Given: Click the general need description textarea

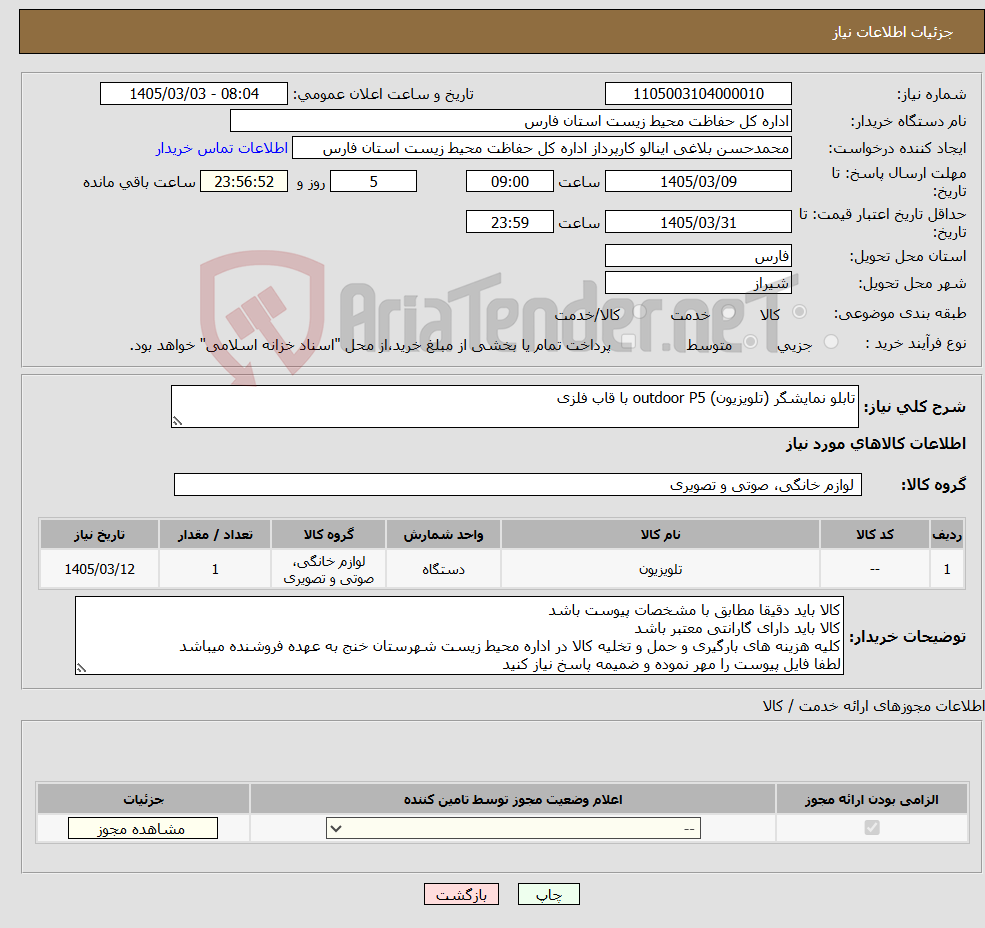Looking at the screenshot, I should (514, 407).
